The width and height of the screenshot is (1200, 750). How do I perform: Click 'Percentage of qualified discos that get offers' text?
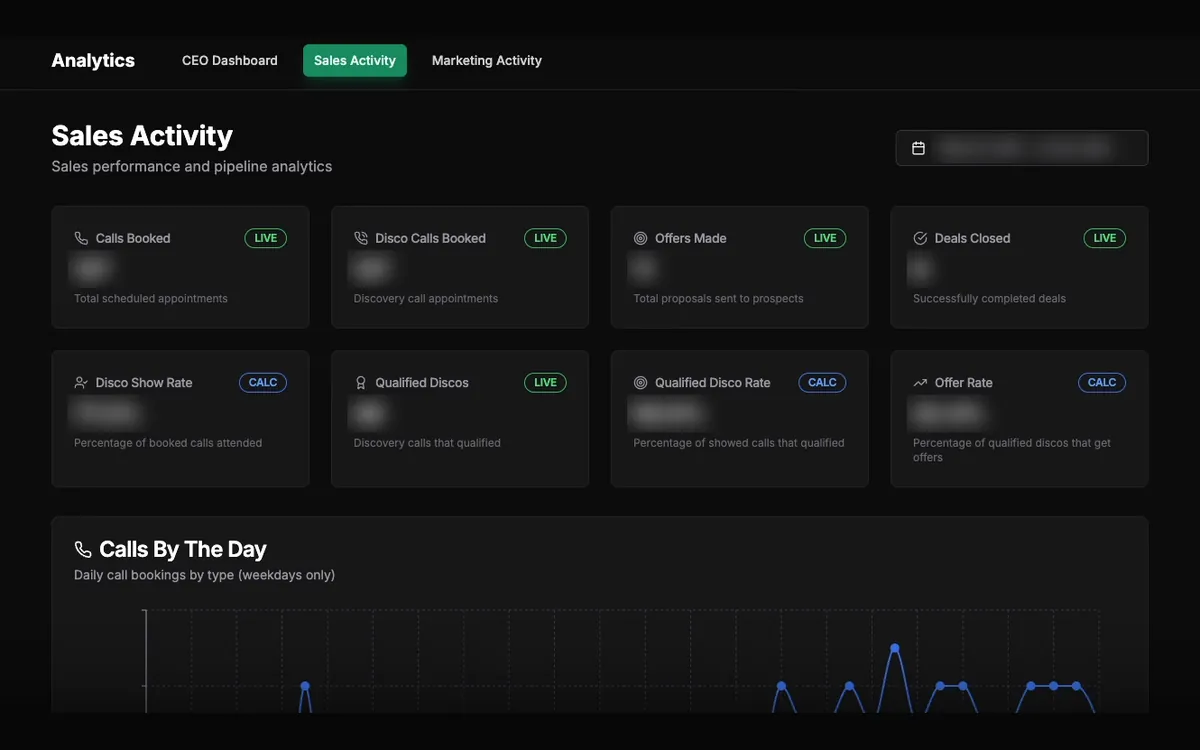(x=1012, y=450)
